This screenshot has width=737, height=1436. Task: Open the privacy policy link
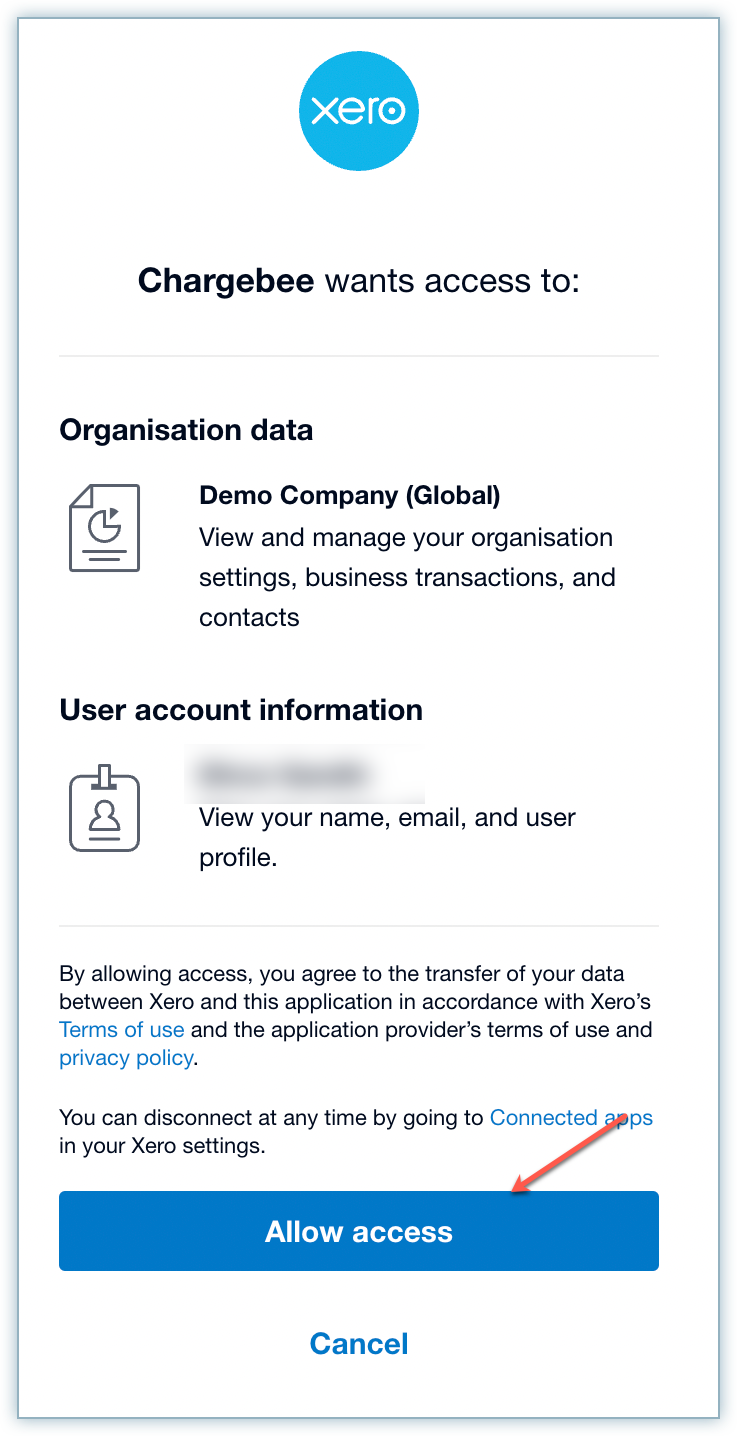[x=126, y=1058]
